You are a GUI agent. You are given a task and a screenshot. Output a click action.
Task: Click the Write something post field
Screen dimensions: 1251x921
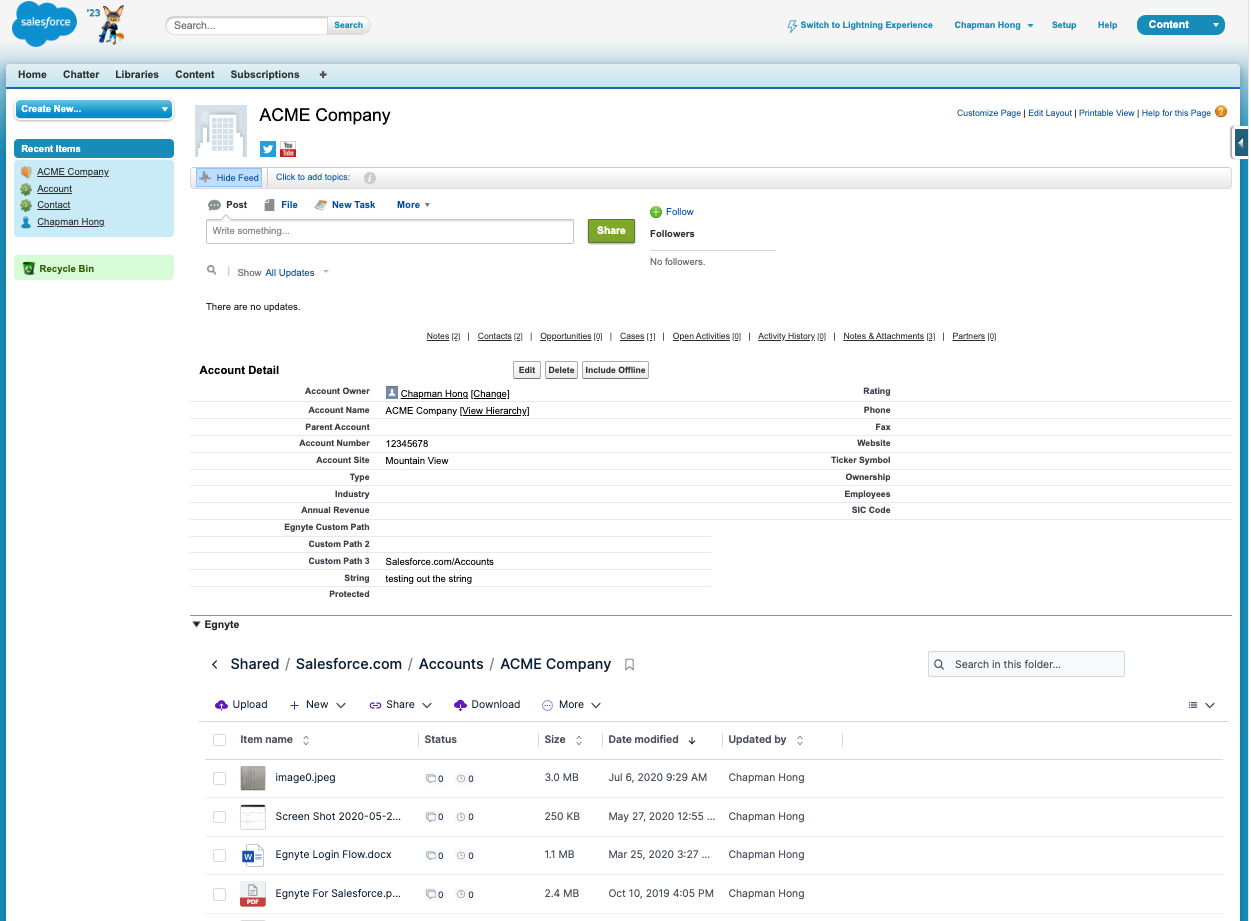point(390,231)
